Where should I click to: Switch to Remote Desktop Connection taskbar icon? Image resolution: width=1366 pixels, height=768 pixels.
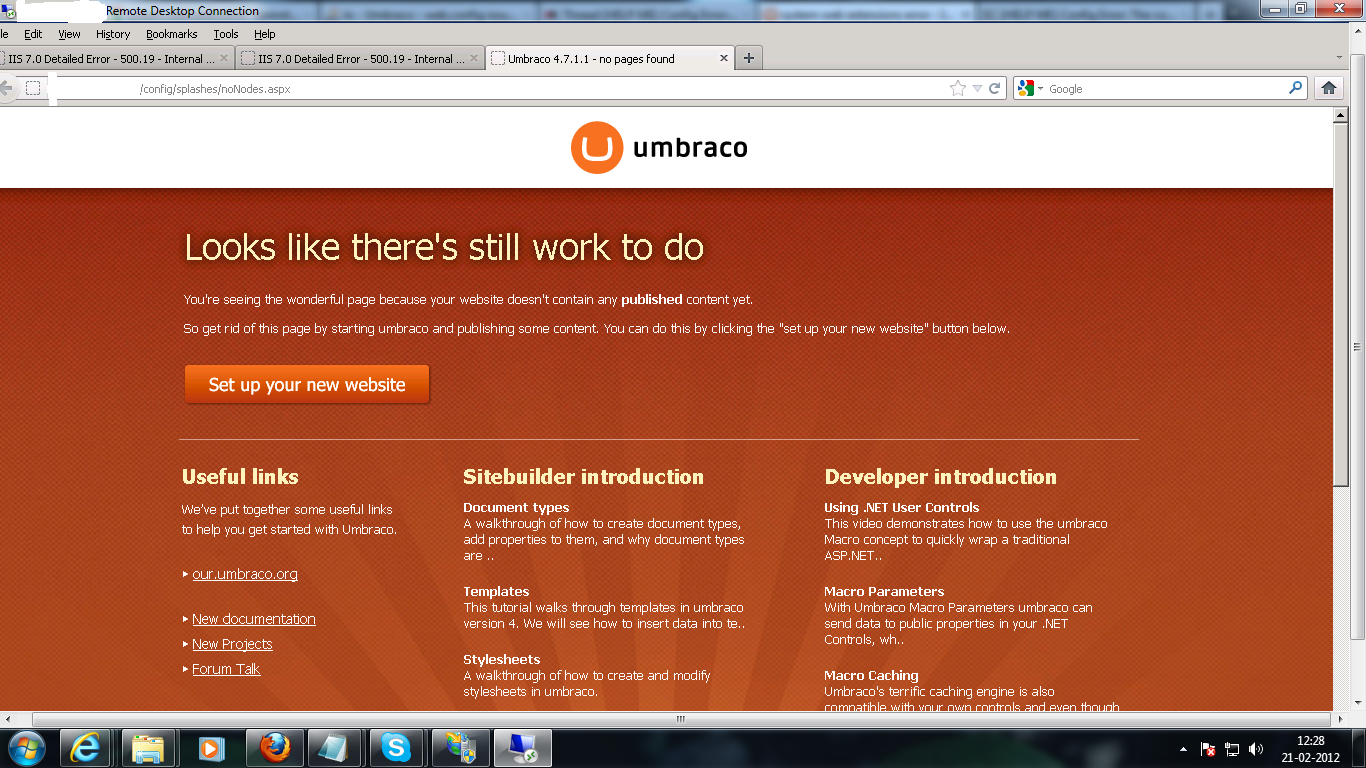pos(522,748)
